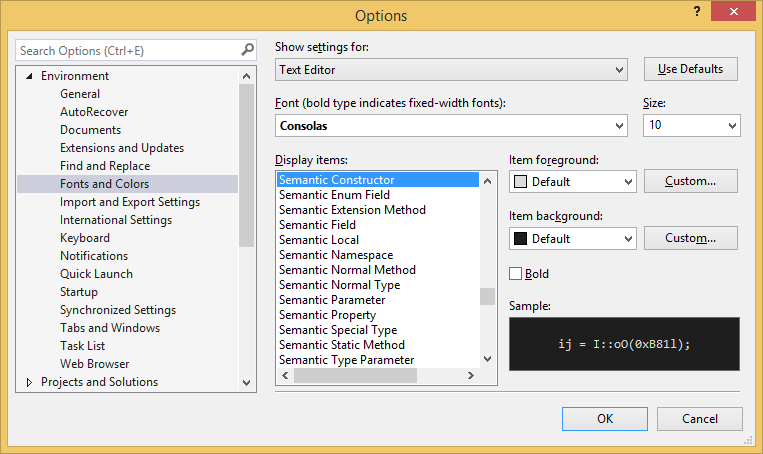Viewport: 763px width, 454px height.
Task: Open the Show settings for dropdown
Action: coord(451,70)
